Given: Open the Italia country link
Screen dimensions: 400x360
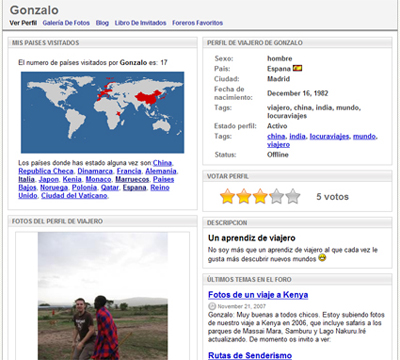Looking at the screenshot, I should coord(26,179).
